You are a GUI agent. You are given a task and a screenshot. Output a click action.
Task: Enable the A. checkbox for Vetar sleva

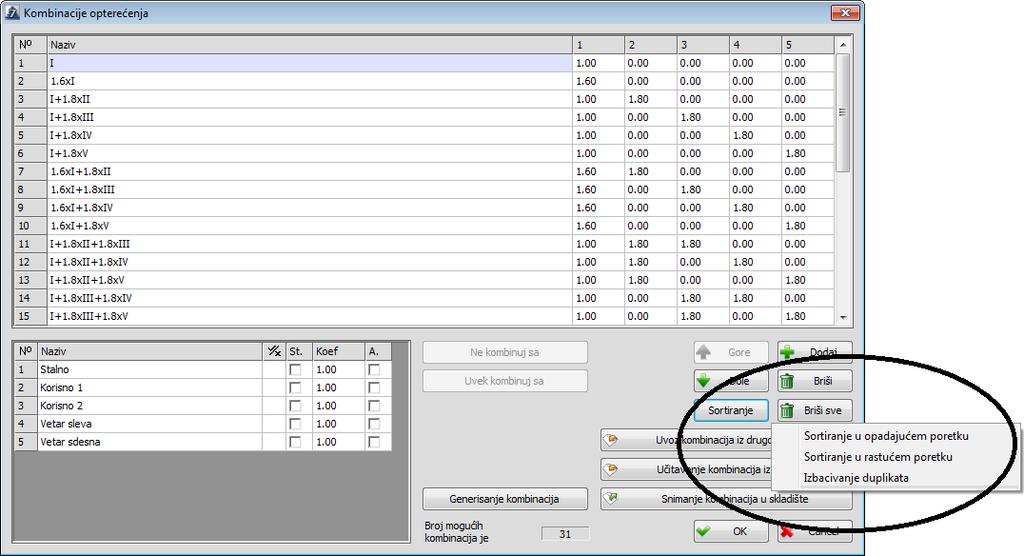tap(374, 424)
